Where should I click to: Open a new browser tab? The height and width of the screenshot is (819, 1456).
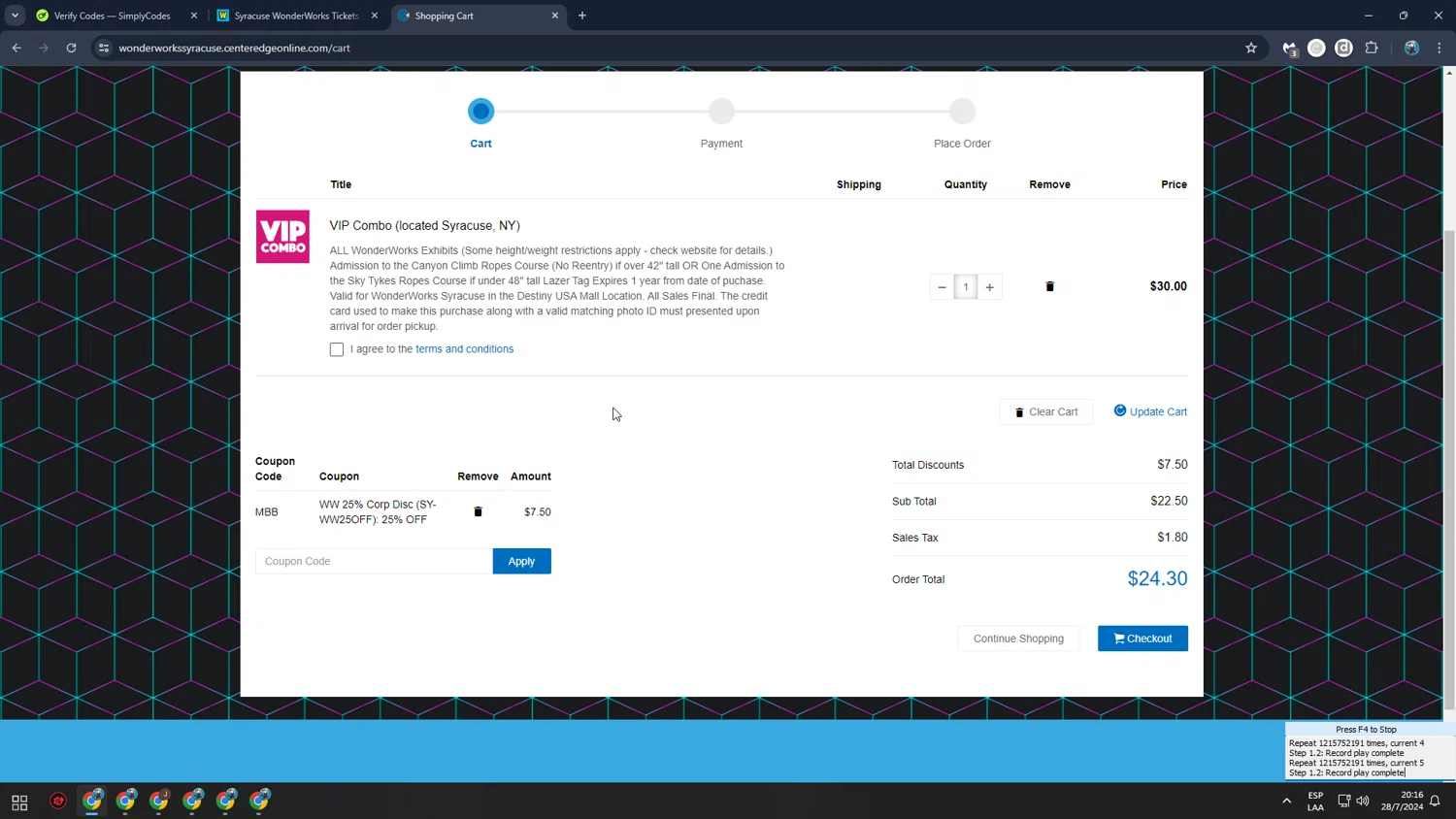click(x=582, y=16)
